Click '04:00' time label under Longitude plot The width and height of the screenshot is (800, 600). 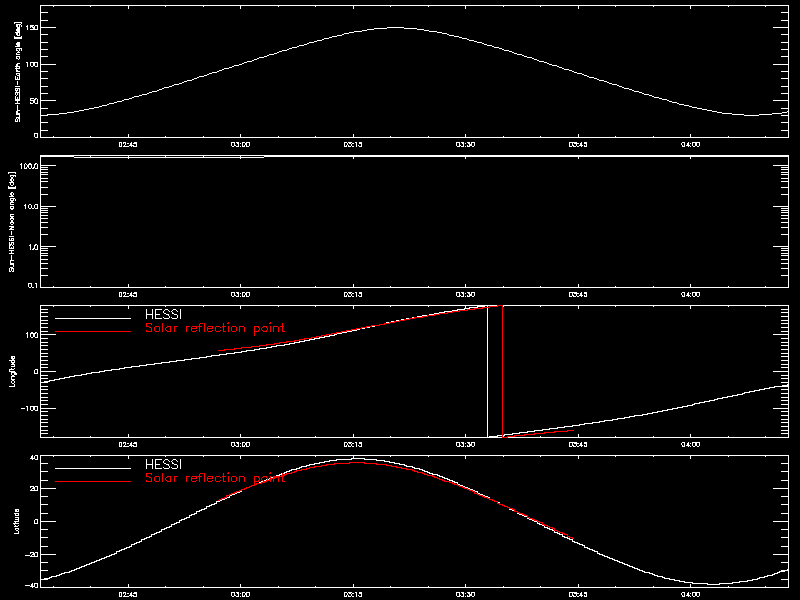click(690, 444)
